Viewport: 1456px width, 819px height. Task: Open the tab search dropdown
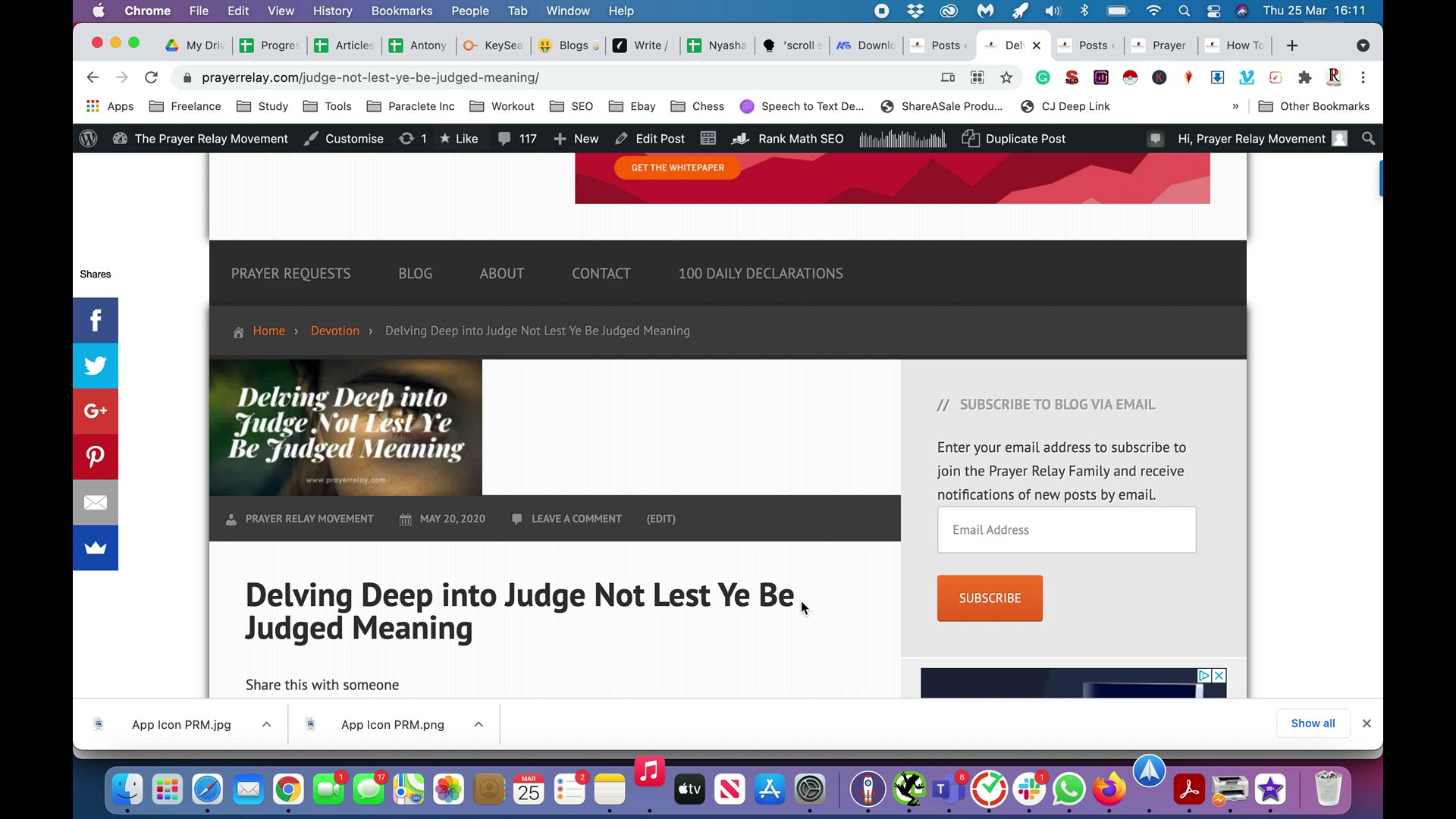[1363, 45]
